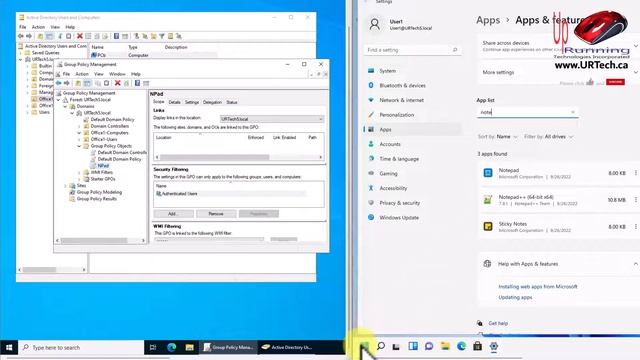
Task: Open the 'Display links in this location' dropdown
Action: click(x=272, y=119)
